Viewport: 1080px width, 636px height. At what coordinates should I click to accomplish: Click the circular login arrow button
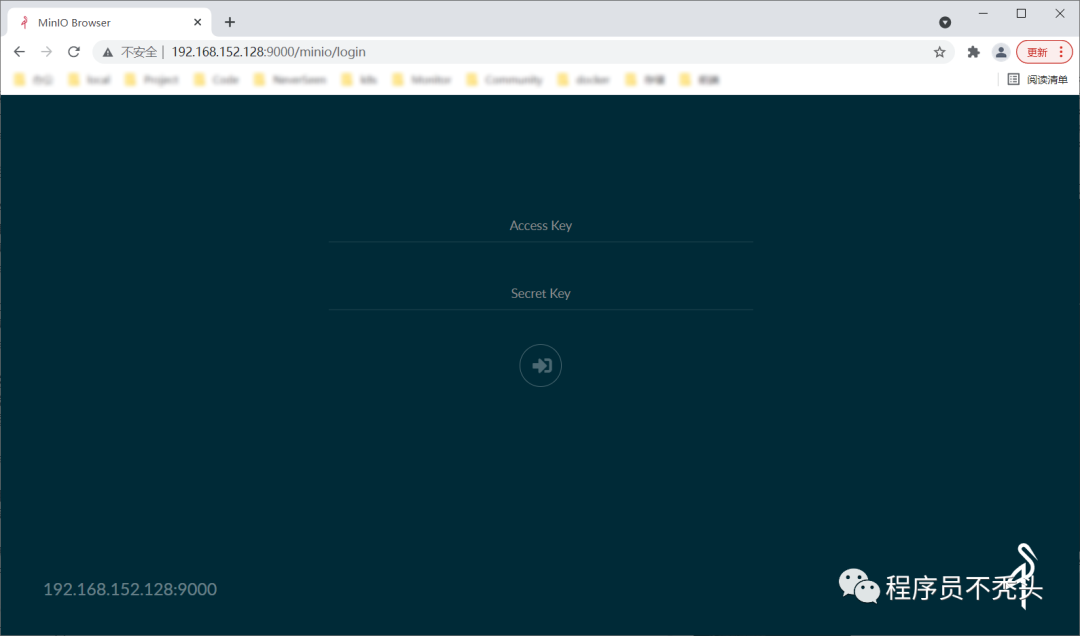tap(541, 365)
